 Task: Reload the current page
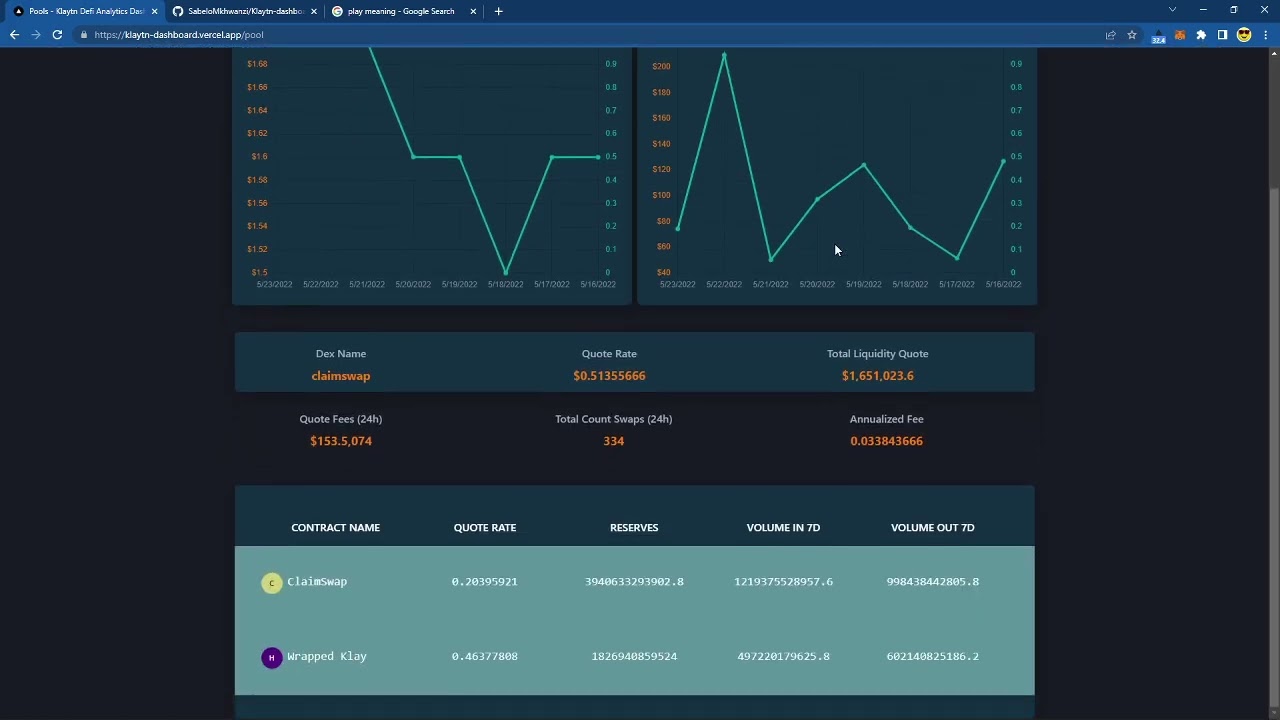pos(57,34)
